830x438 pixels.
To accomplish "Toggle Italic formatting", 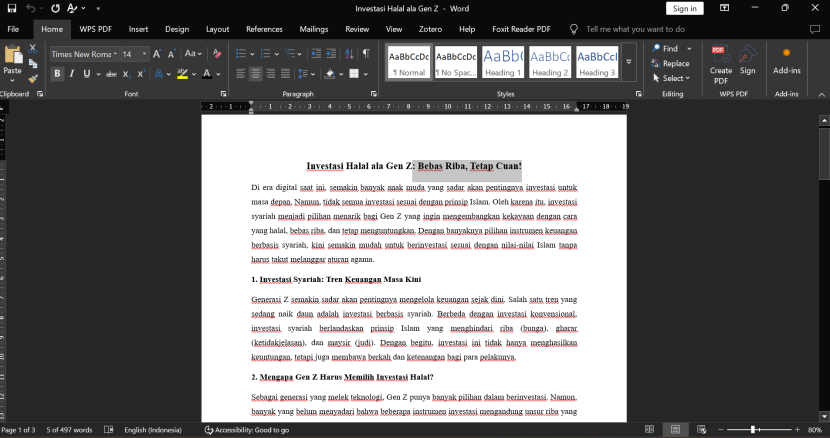I will pos(71,74).
